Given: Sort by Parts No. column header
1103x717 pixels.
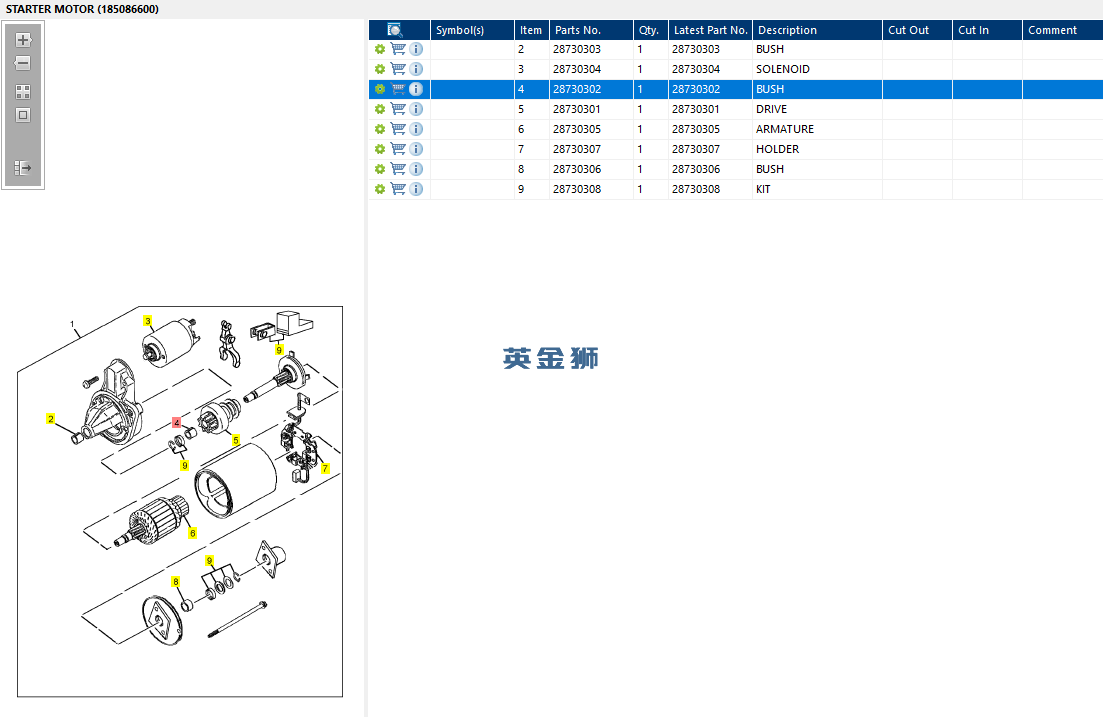Looking at the screenshot, I should (x=592, y=30).
